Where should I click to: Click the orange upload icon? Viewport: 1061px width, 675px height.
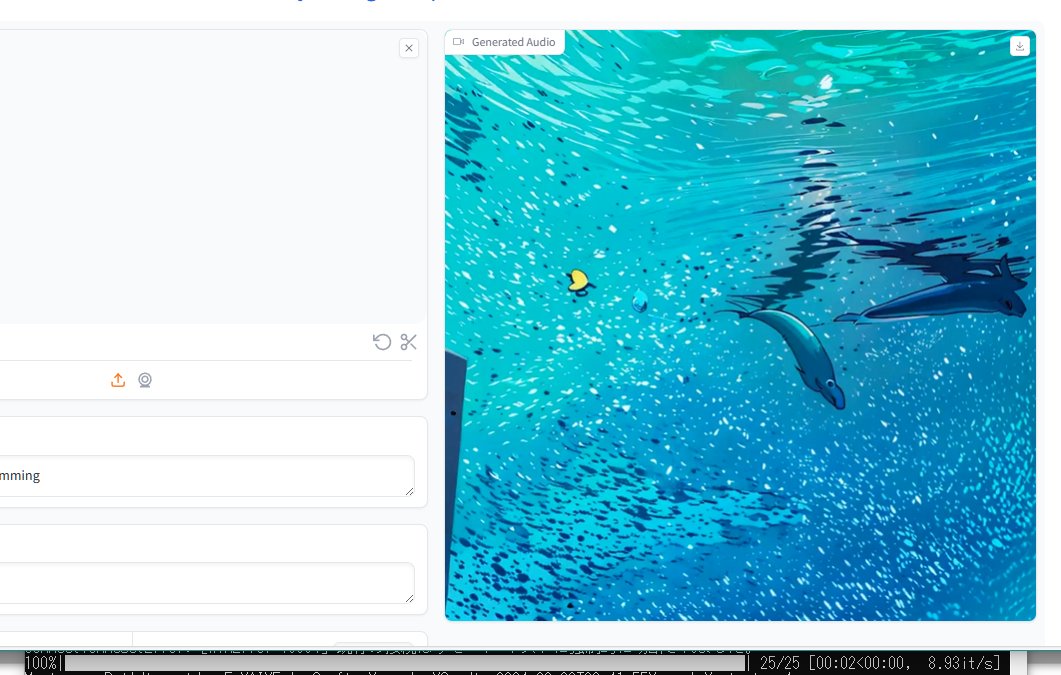tap(118, 380)
